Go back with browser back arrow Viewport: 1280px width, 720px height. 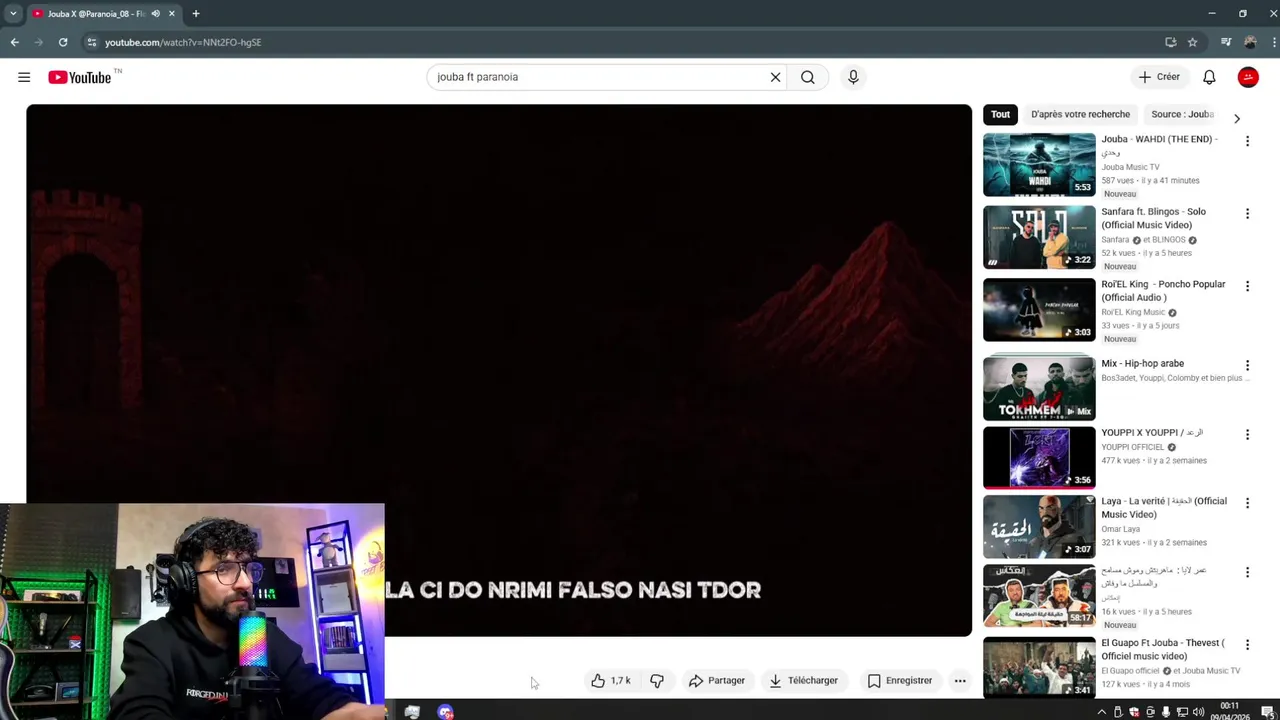tap(14, 42)
